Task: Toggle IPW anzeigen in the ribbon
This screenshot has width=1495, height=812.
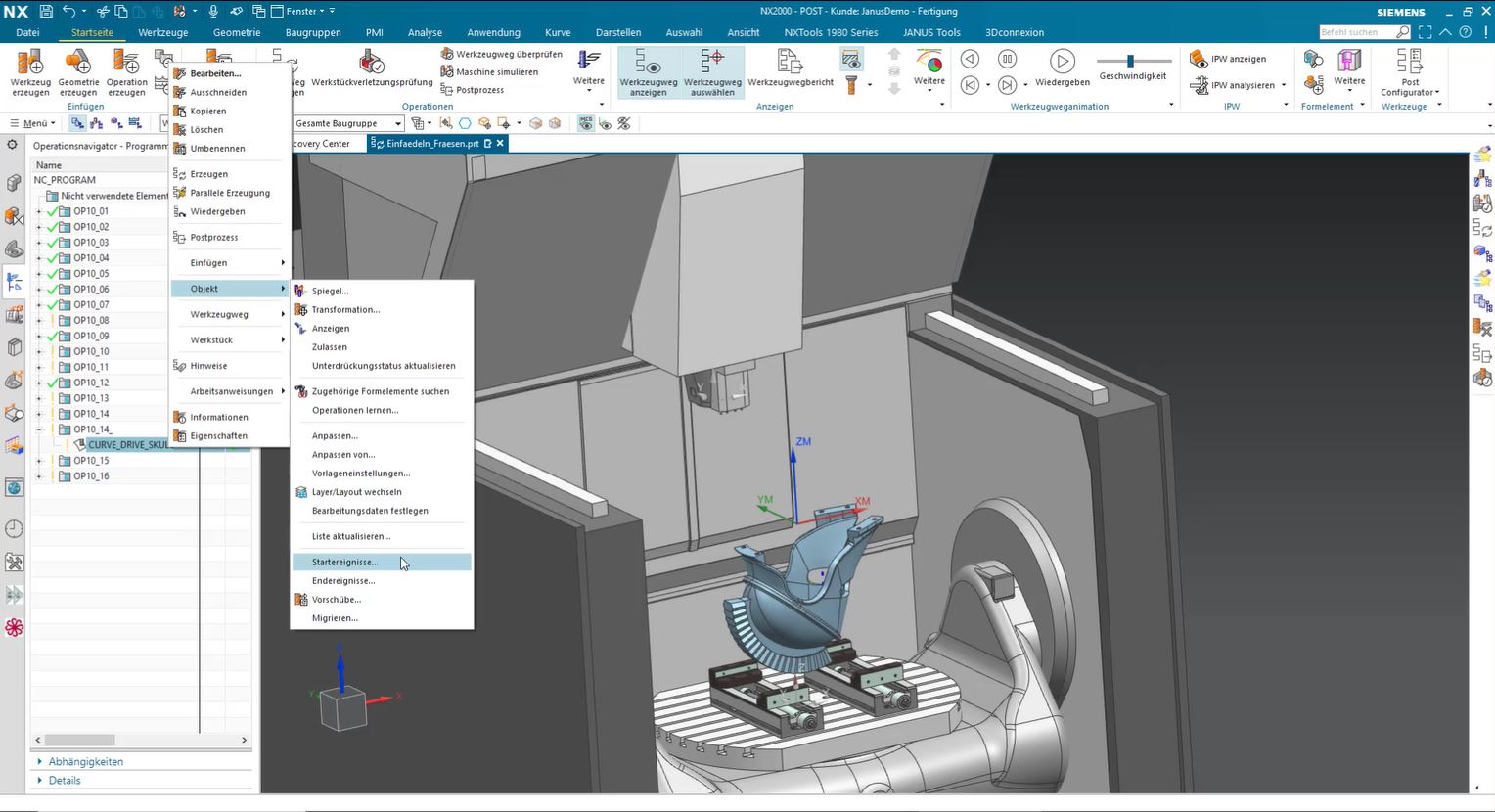Action: (x=1229, y=59)
